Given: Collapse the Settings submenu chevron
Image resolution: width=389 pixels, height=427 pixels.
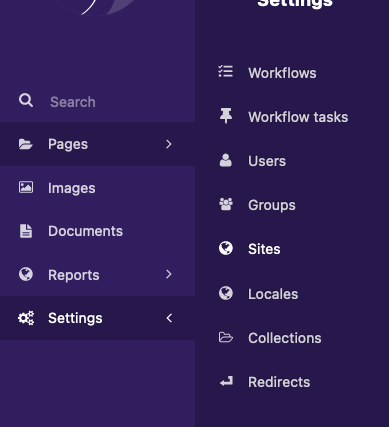Looking at the screenshot, I should [169, 318].
